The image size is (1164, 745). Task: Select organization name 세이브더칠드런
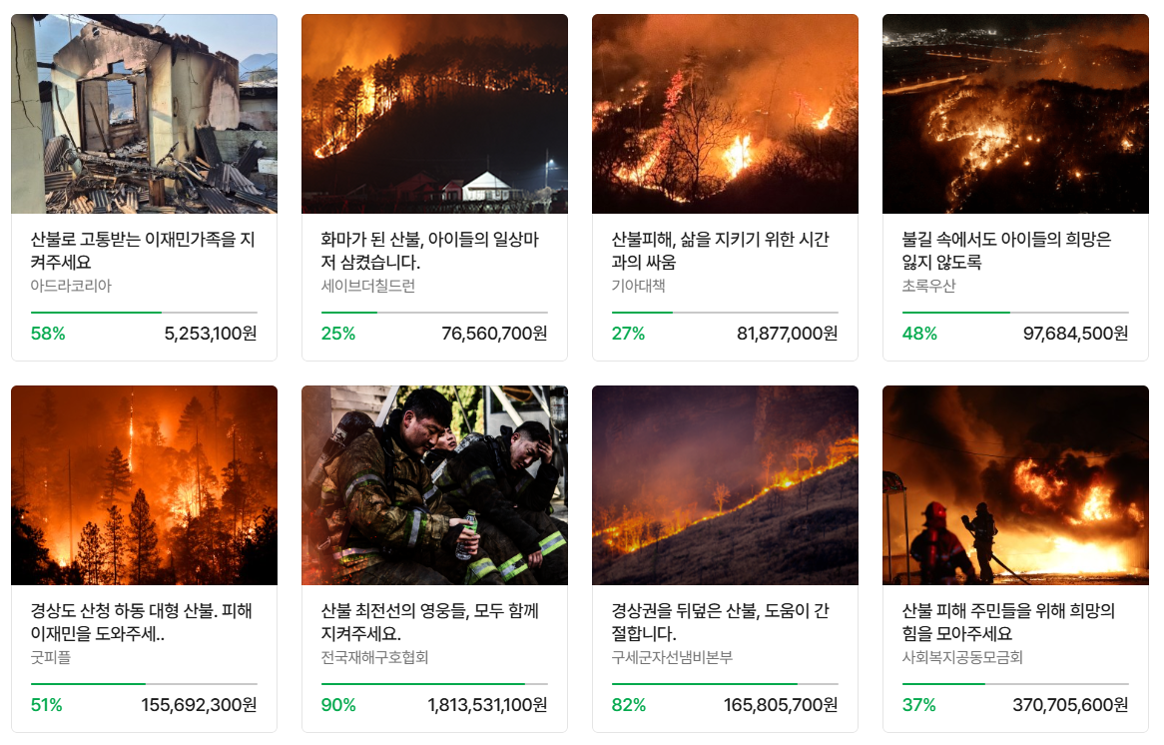point(368,286)
